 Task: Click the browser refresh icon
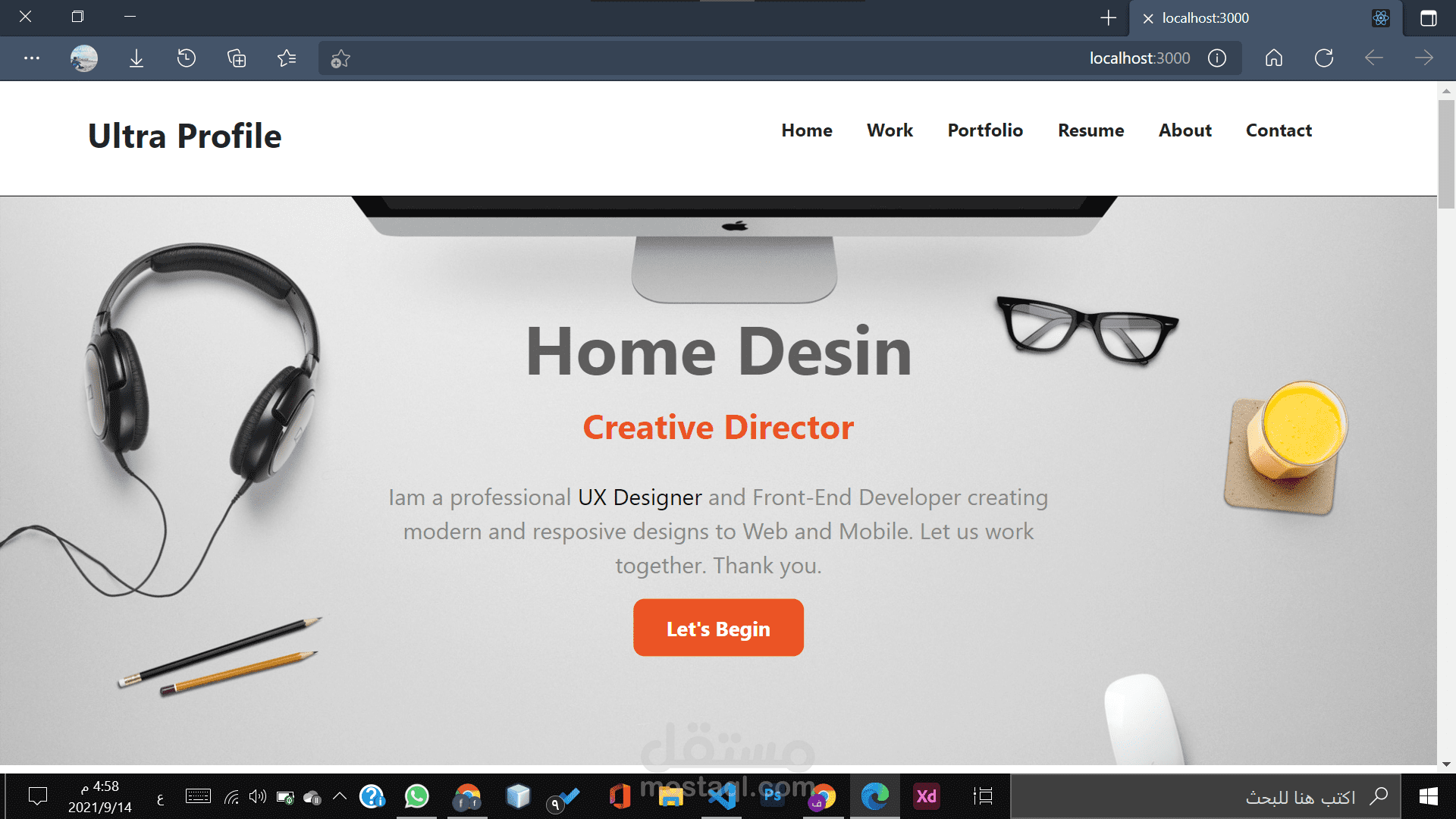(1324, 58)
